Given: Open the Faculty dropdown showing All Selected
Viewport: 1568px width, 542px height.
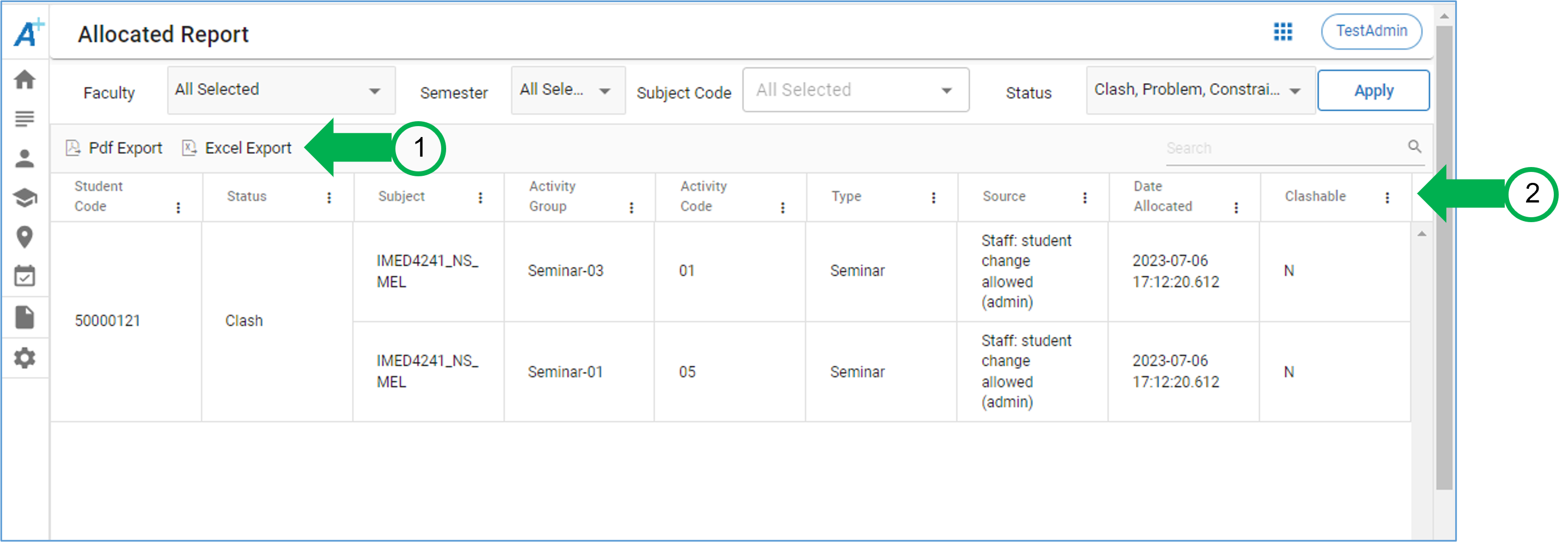Looking at the screenshot, I should [281, 90].
